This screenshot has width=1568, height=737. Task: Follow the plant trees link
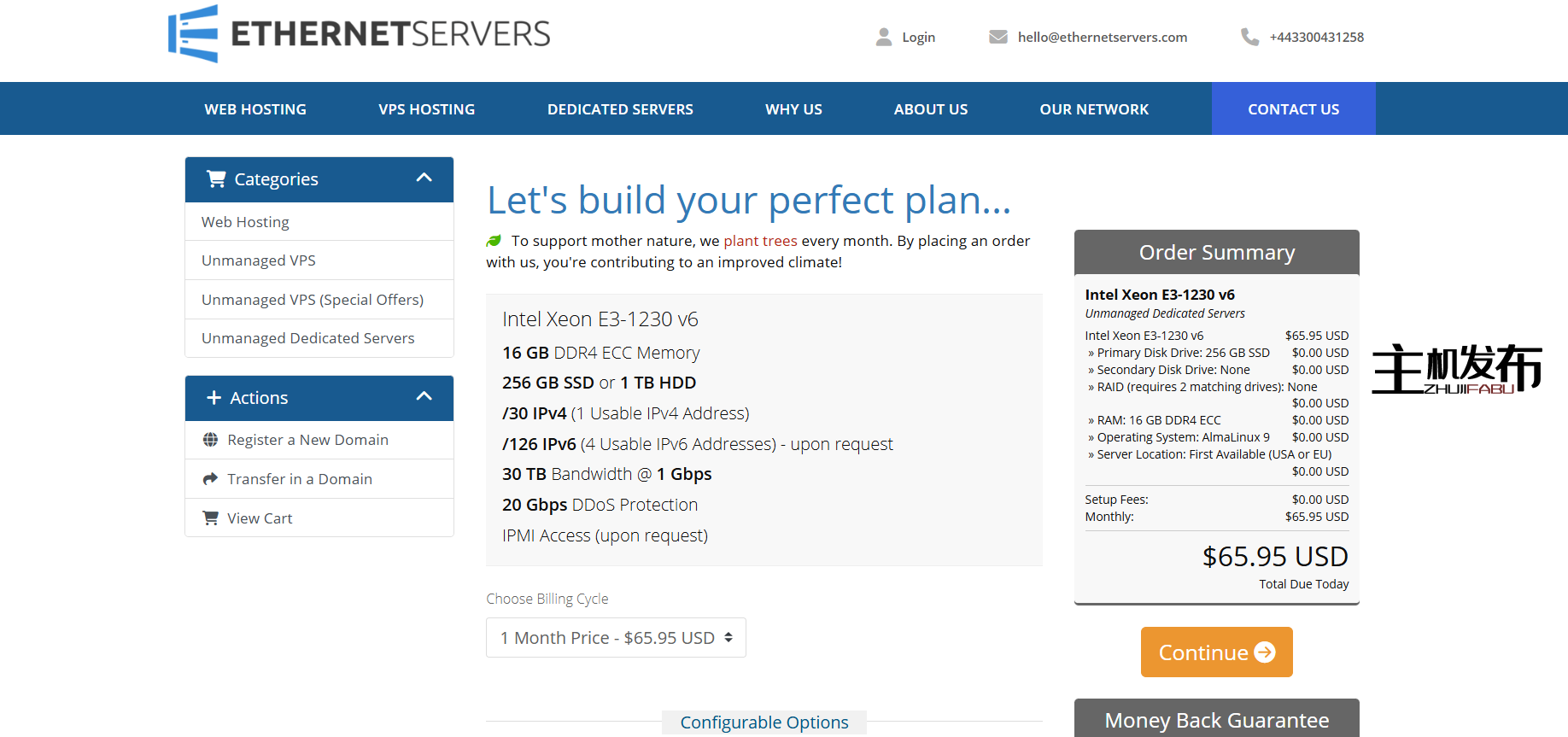(x=760, y=241)
